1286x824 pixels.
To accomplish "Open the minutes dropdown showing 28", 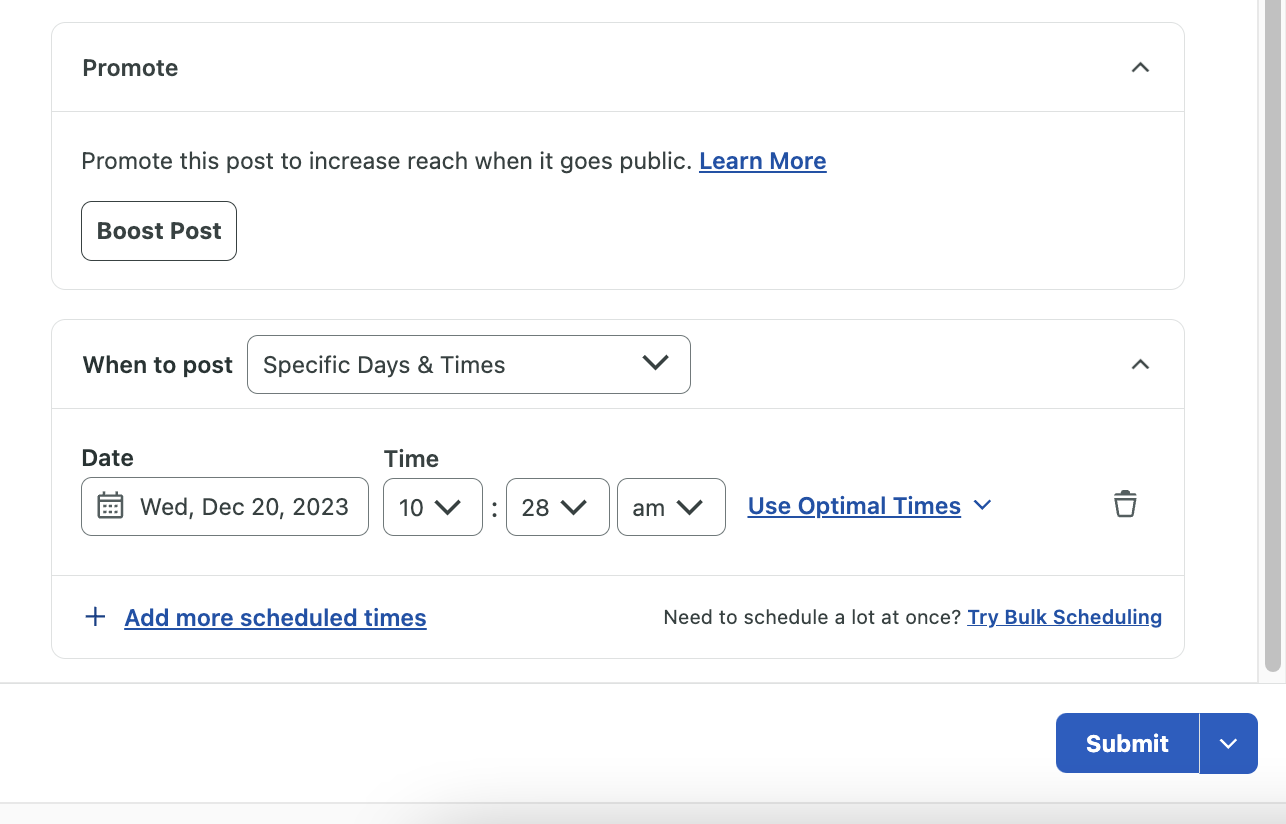I will (x=557, y=507).
